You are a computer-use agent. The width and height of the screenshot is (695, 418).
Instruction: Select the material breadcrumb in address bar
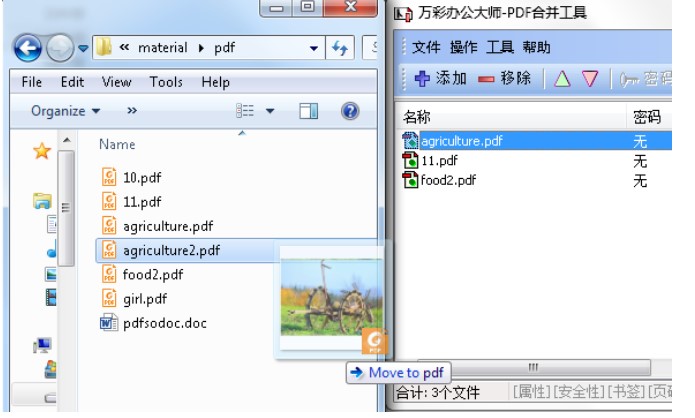[163, 47]
